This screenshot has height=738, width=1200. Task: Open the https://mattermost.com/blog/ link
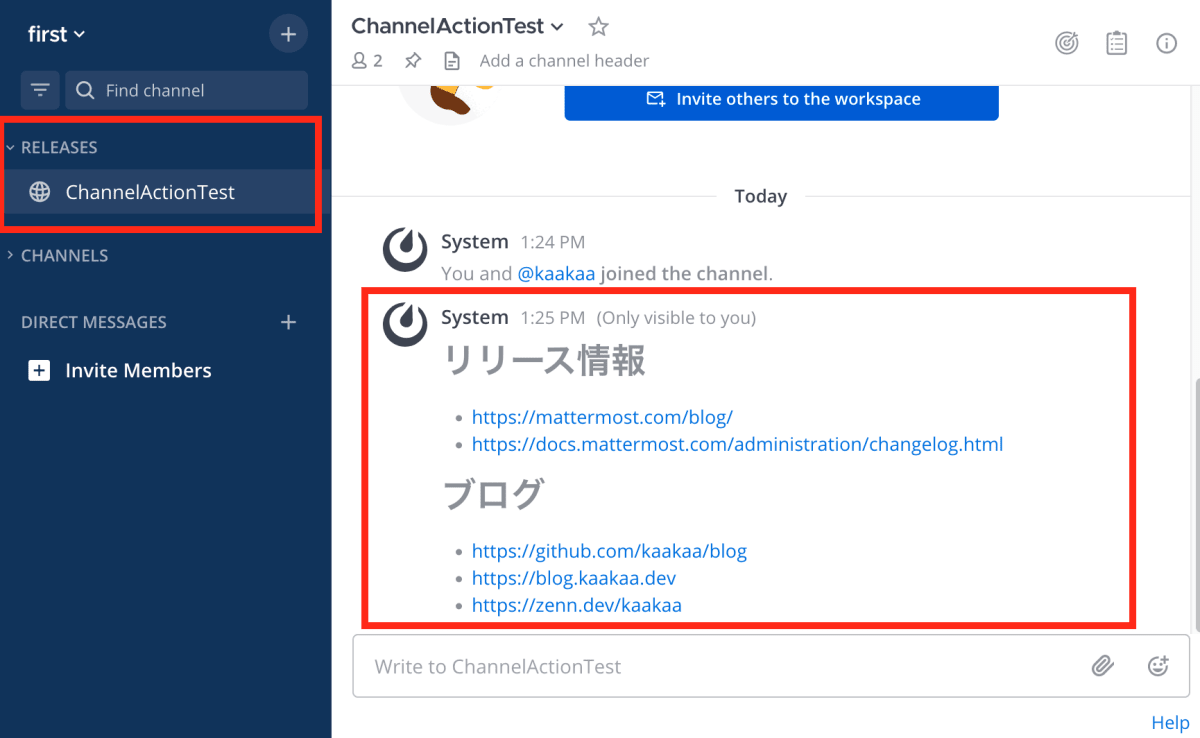[602, 417]
